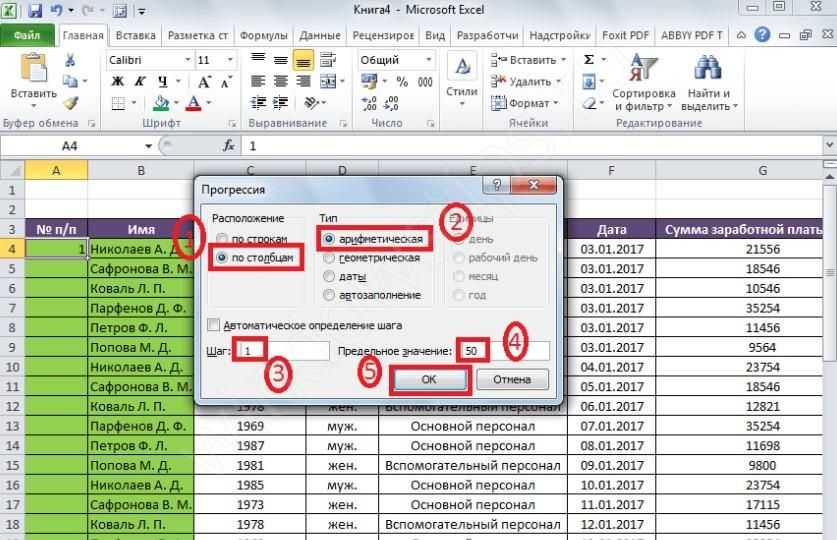Screen dimensions: 837x540
Task: Click the AutoSum sigma icon
Action: [589, 60]
